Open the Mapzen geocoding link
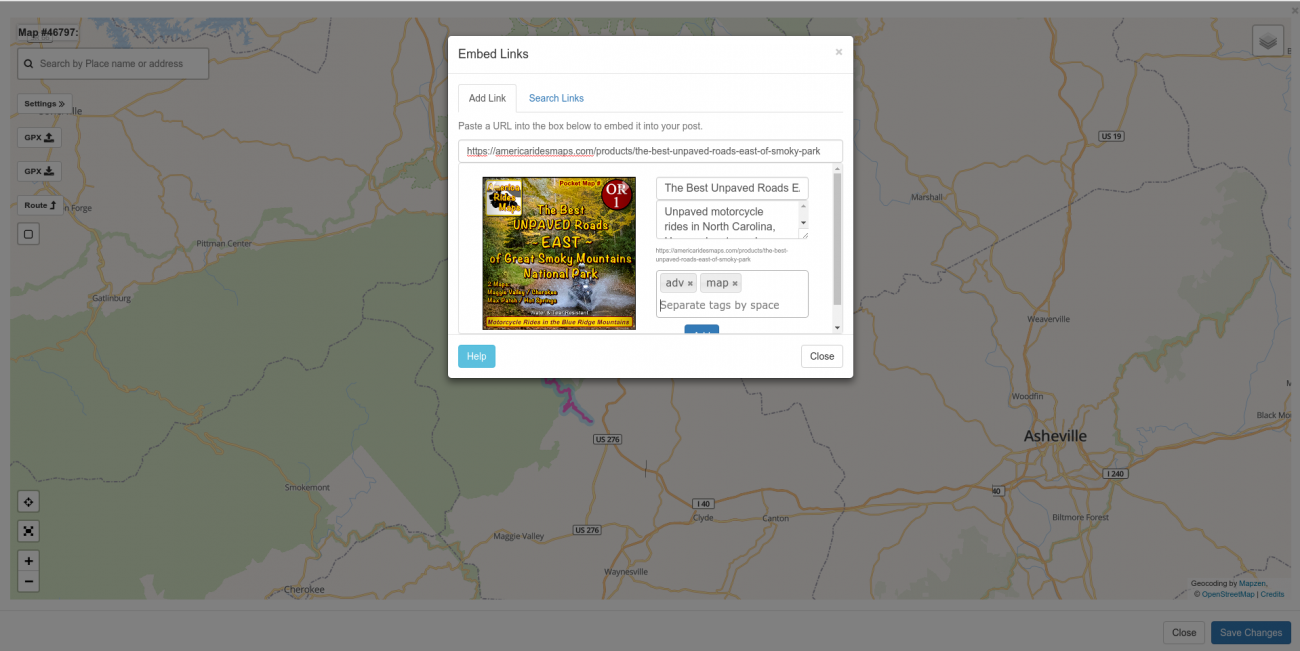 [x=1253, y=583]
